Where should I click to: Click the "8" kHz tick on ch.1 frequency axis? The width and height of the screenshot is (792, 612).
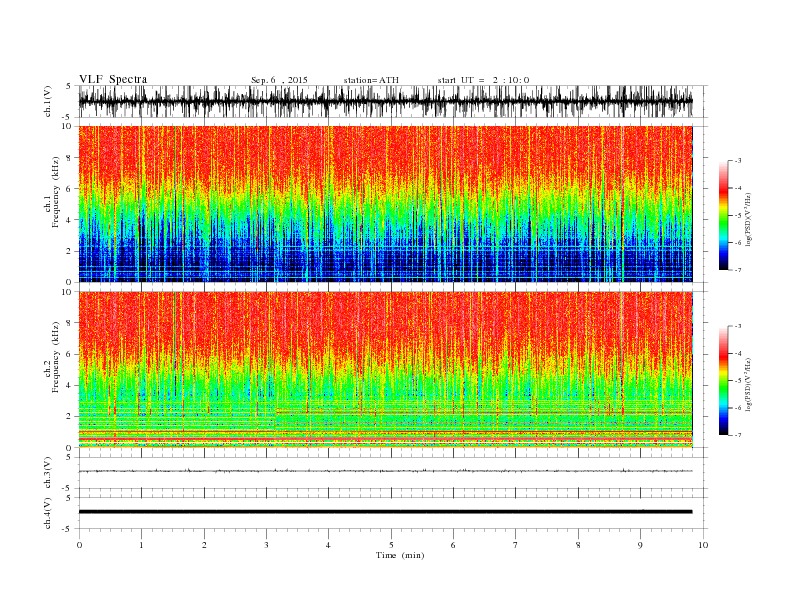tap(70, 158)
